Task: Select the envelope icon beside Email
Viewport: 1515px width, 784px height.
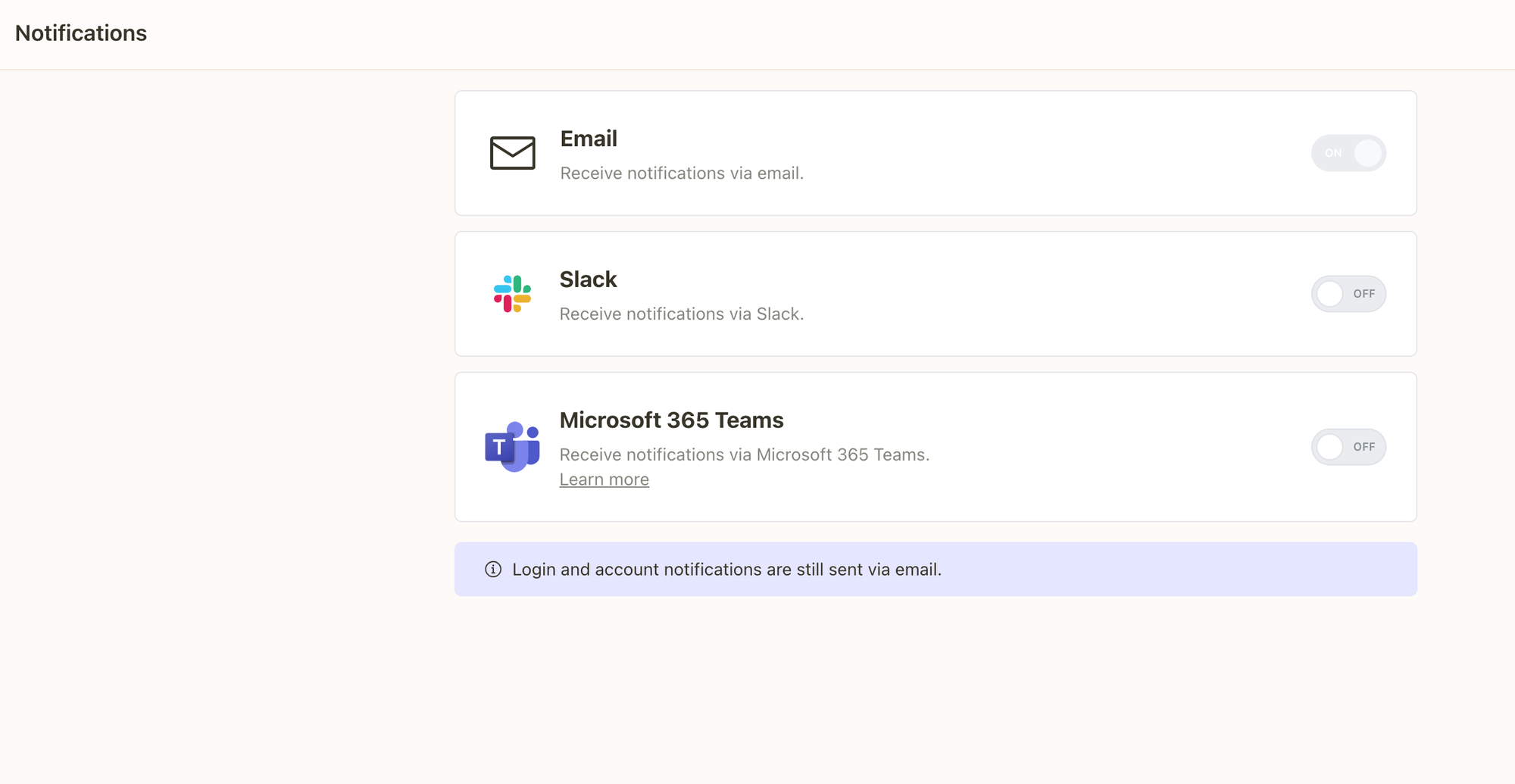Action: pyautogui.click(x=512, y=154)
